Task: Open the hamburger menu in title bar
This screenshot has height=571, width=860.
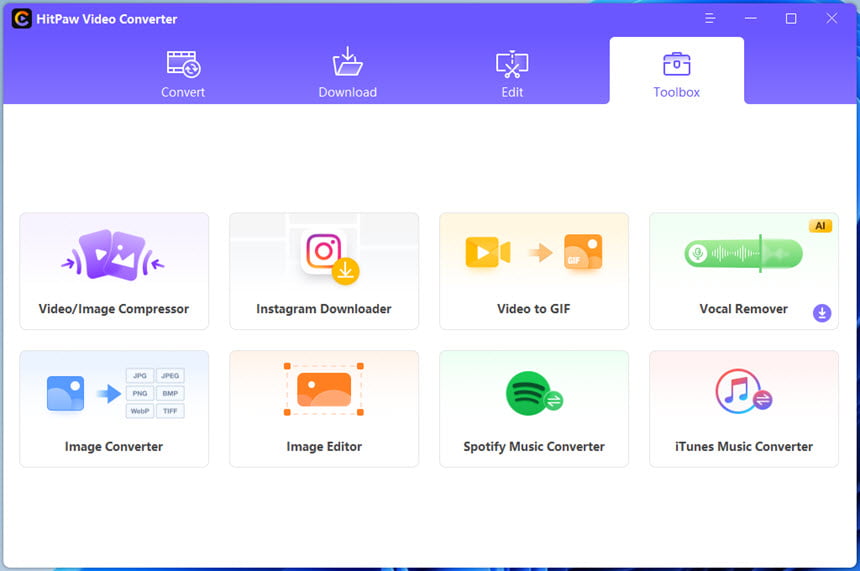Action: (x=710, y=19)
